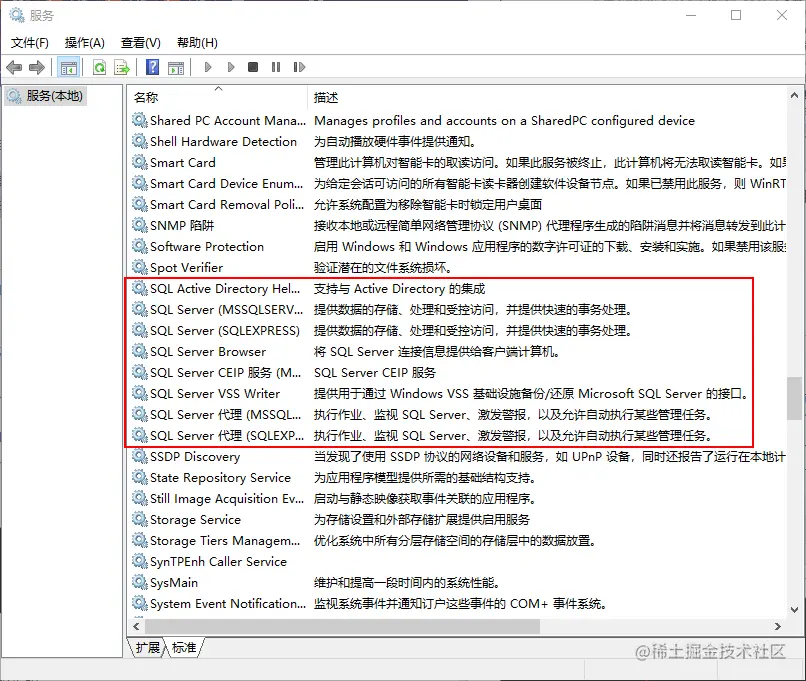
Task: Click the Pause Service icon
Action: click(x=276, y=67)
